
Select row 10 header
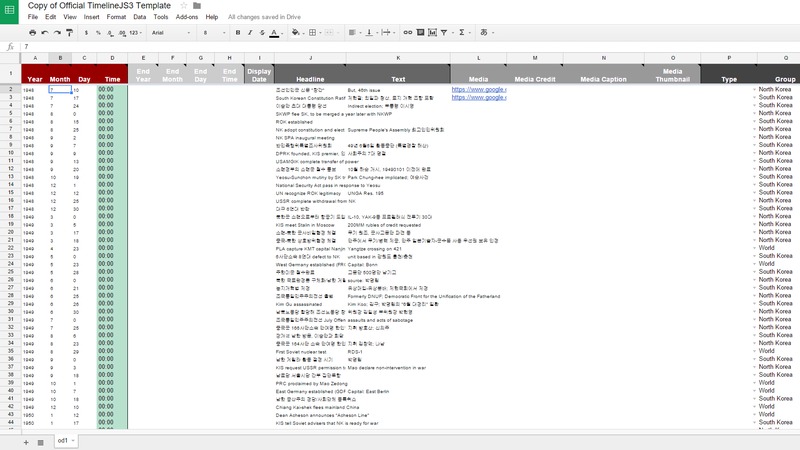pos(10,153)
